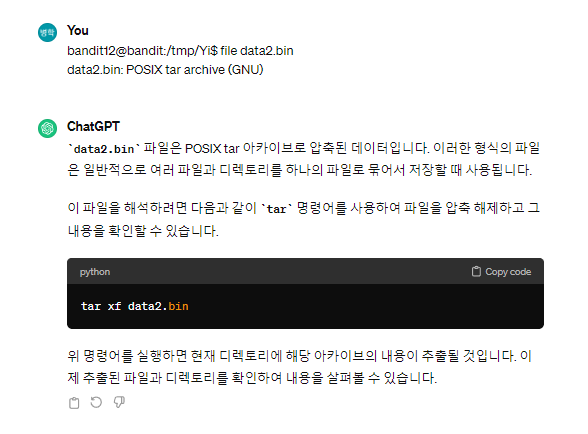Click the inline `data2.bin` code text
588x434 pixels.
coord(104,149)
